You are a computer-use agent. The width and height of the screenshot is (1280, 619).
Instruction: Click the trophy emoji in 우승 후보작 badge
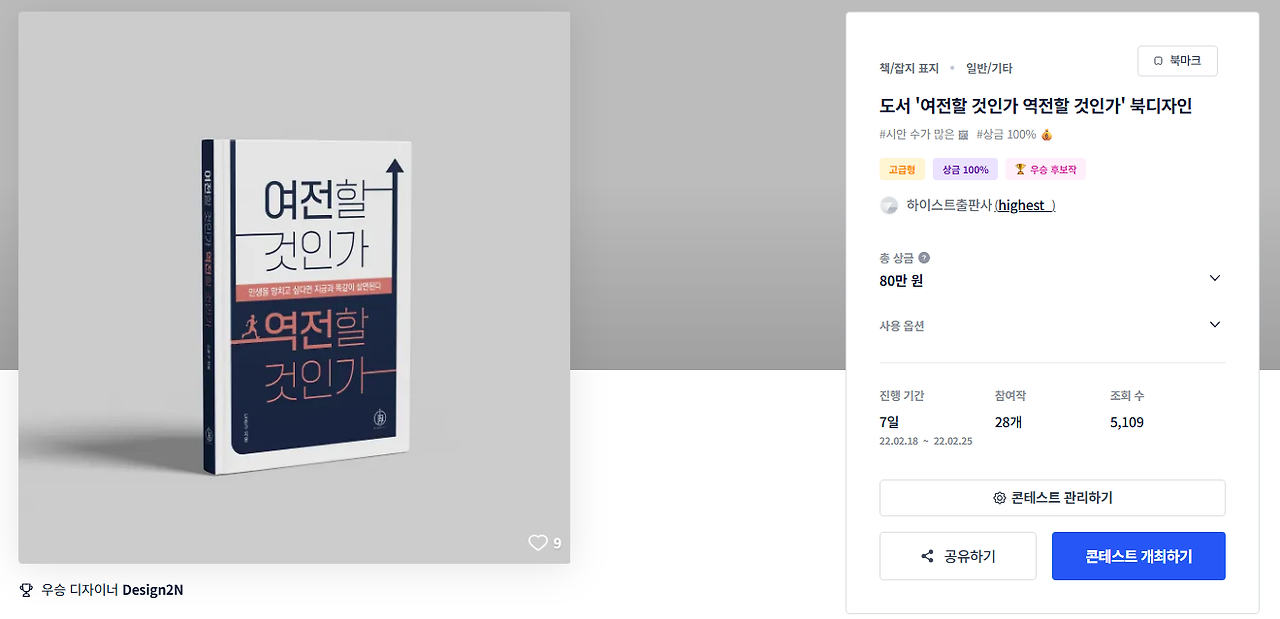1021,170
